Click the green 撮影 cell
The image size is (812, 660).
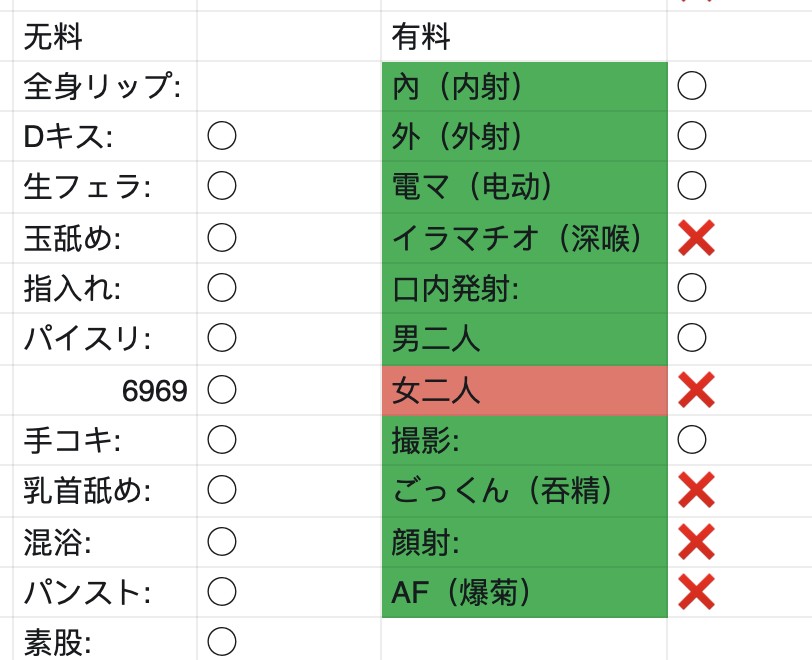[525, 440]
